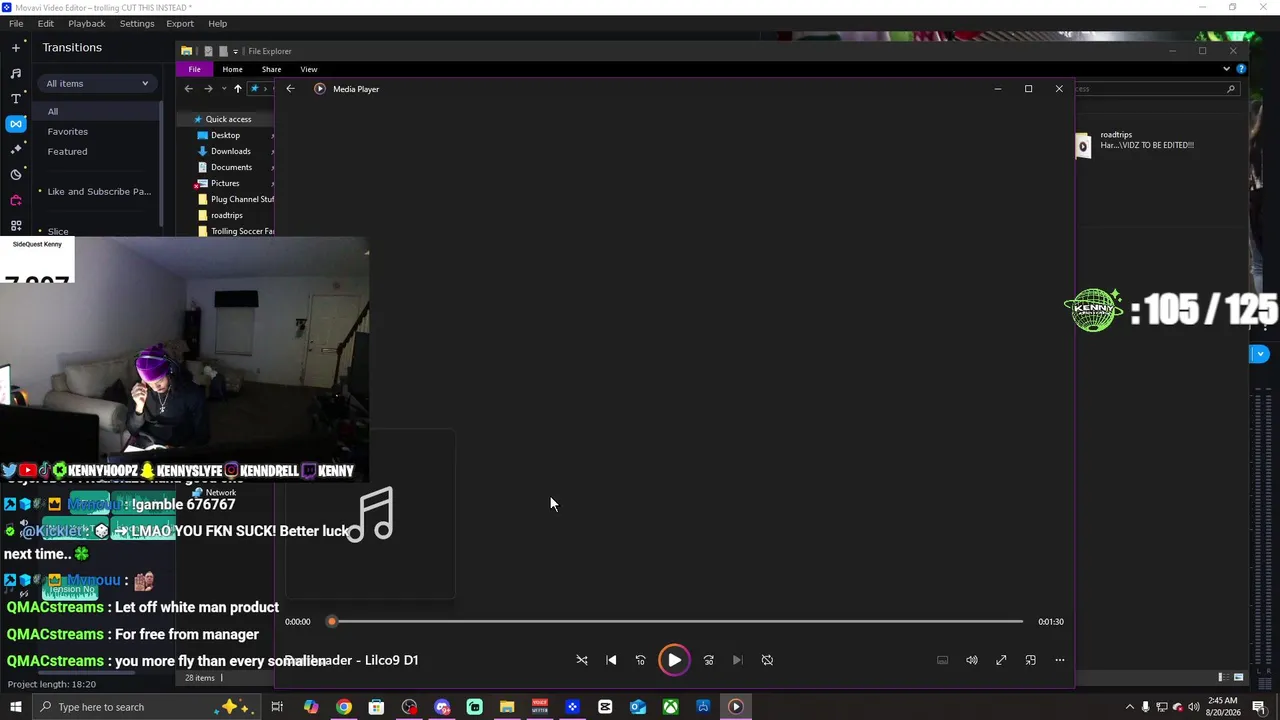Open the Effects sparkle icon in Movavi sidebar

click(15, 149)
